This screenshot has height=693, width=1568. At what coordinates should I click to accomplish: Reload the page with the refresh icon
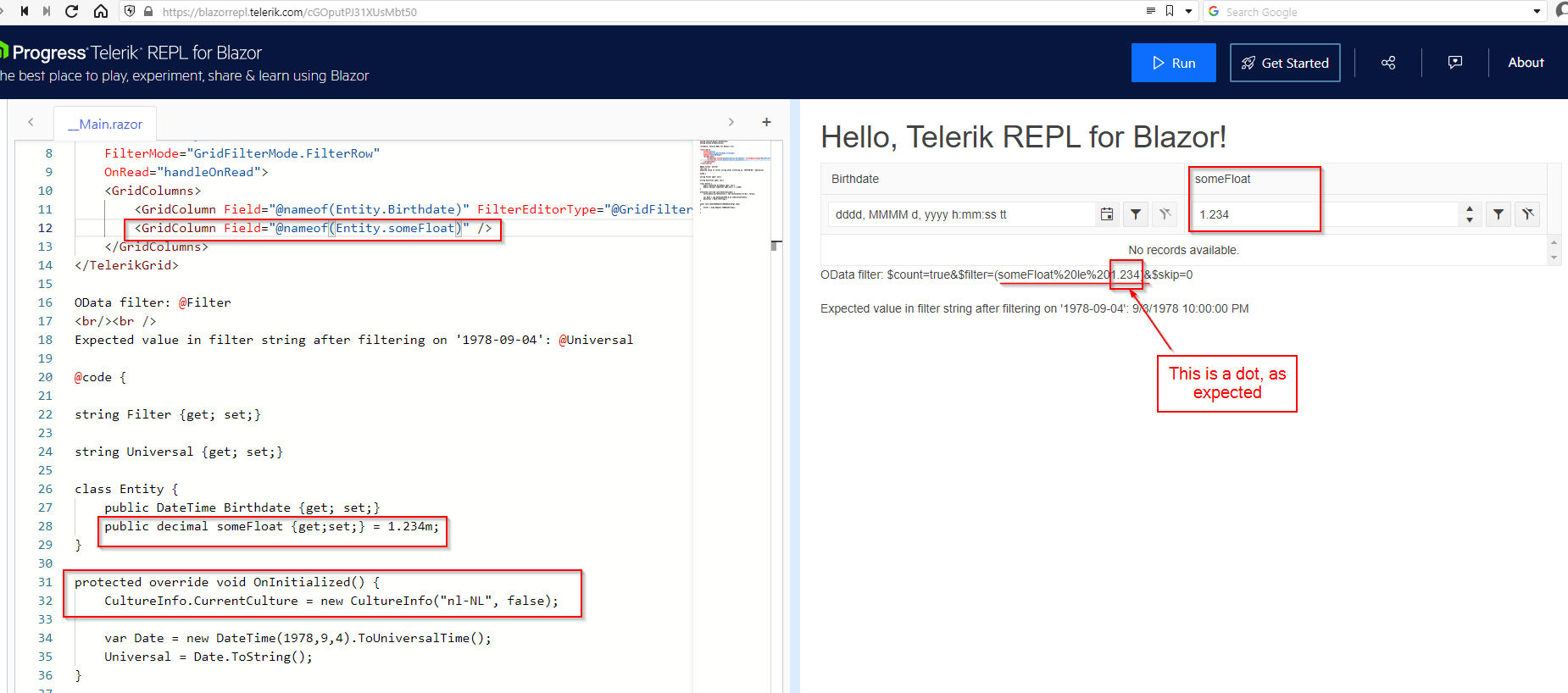tap(72, 11)
